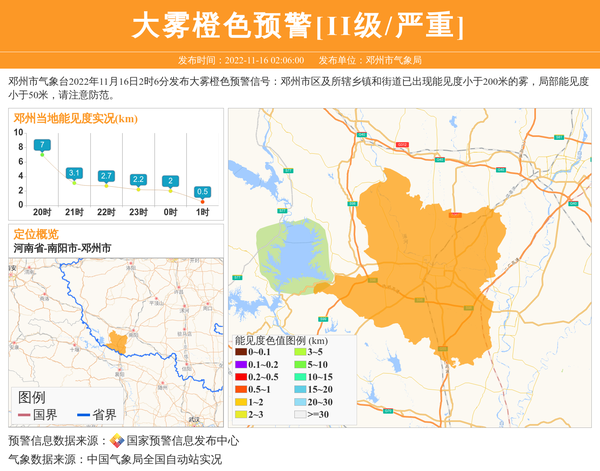Click the 1时 axis label
Image resolution: width=600 pixels, height=471 pixels.
pos(202,212)
